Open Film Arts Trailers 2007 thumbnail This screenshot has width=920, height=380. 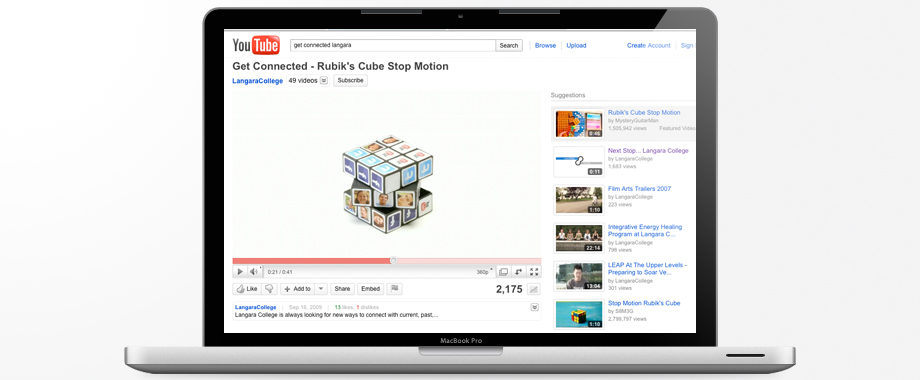579,200
